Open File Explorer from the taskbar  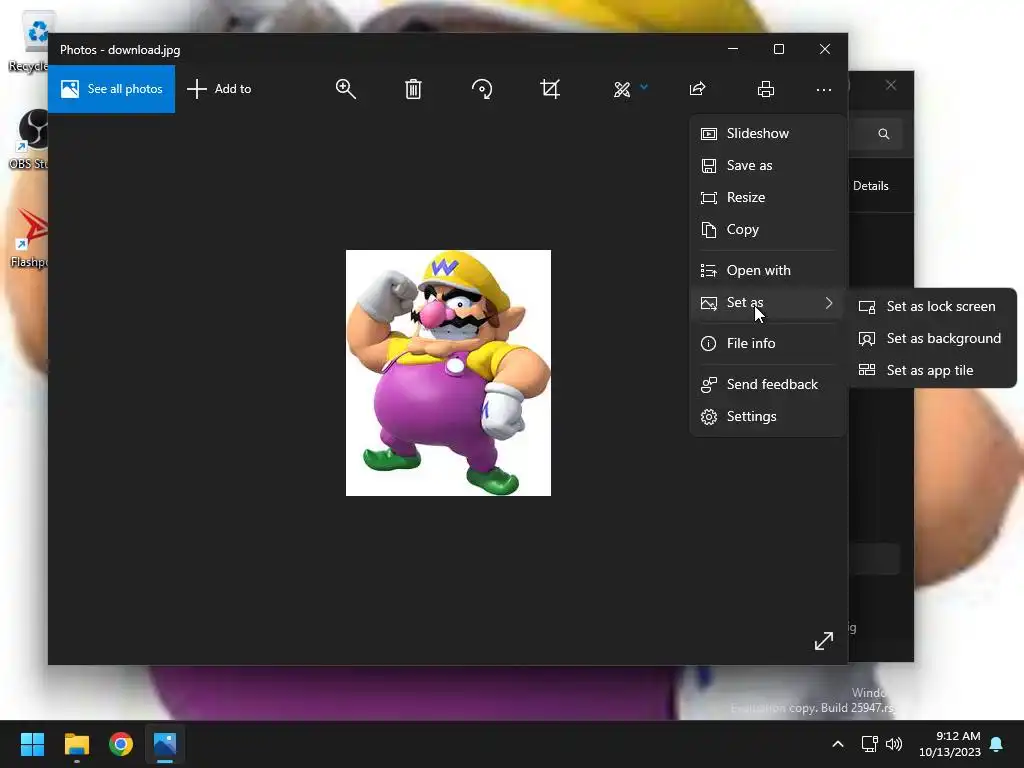pyautogui.click(x=76, y=744)
